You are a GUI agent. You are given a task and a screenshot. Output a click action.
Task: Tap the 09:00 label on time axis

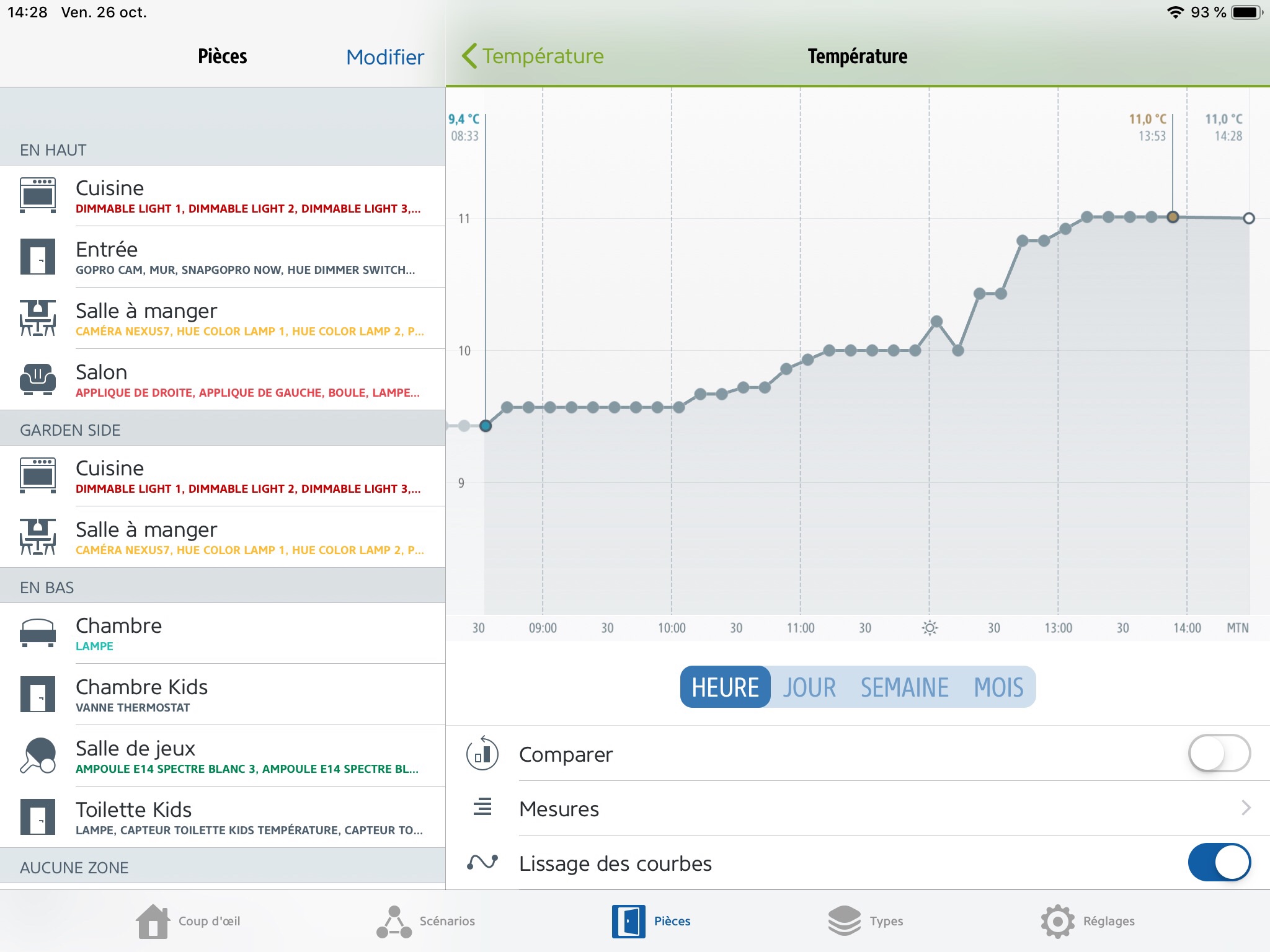[x=543, y=628]
